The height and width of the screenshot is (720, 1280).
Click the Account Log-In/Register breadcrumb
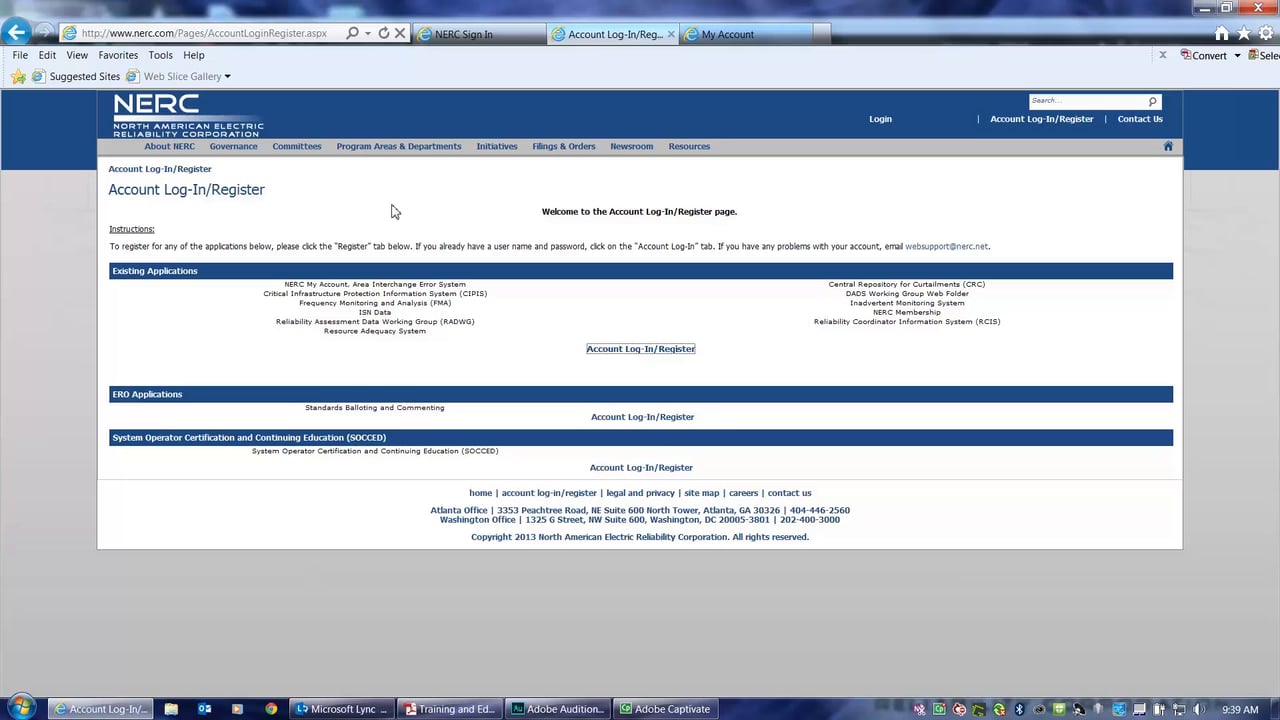click(x=160, y=169)
